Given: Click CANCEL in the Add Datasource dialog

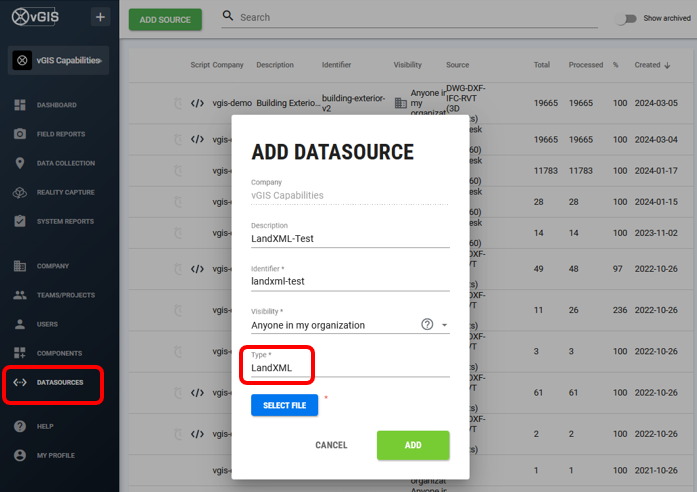Looking at the screenshot, I should (x=331, y=445).
